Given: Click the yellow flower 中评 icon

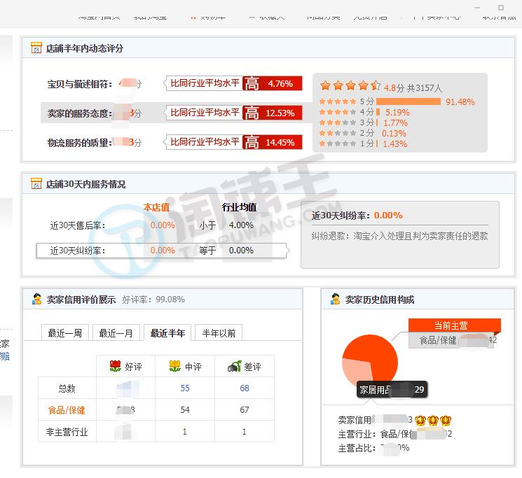Looking at the screenshot, I should (175, 366).
